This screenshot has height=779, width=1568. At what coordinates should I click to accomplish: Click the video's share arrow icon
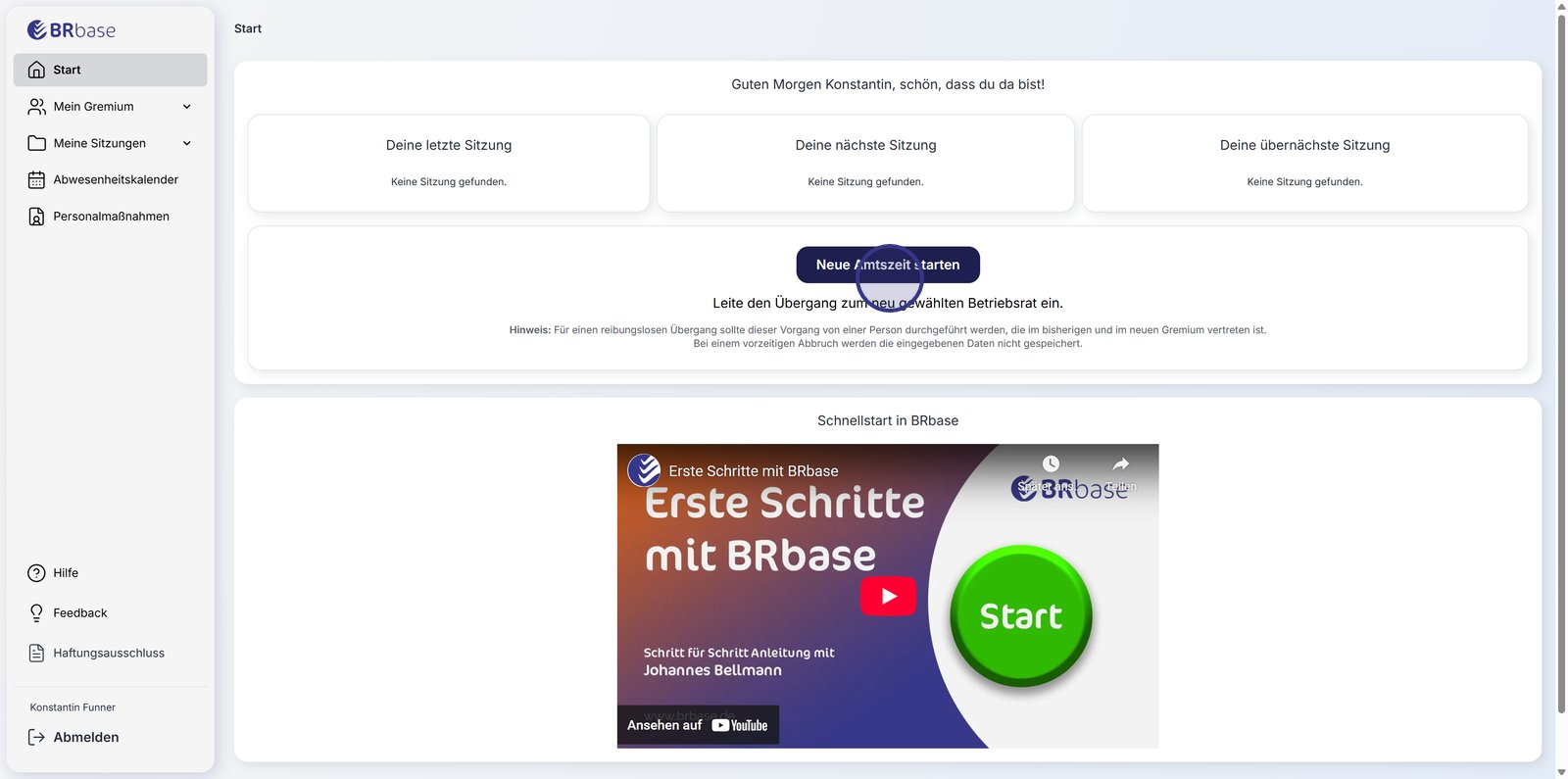pos(1121,463)
